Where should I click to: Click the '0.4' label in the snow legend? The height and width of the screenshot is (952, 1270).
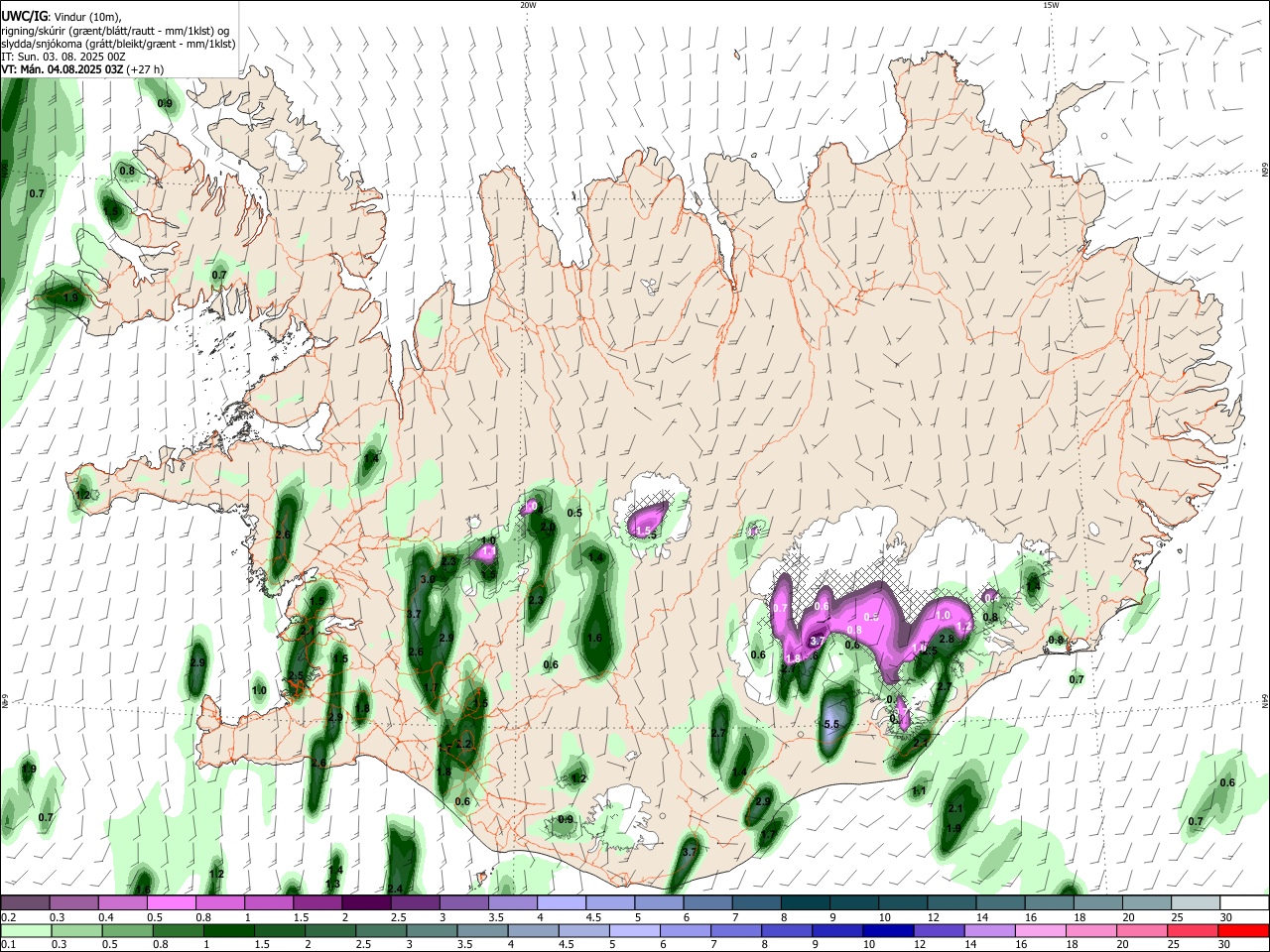(x=106, y=918)
